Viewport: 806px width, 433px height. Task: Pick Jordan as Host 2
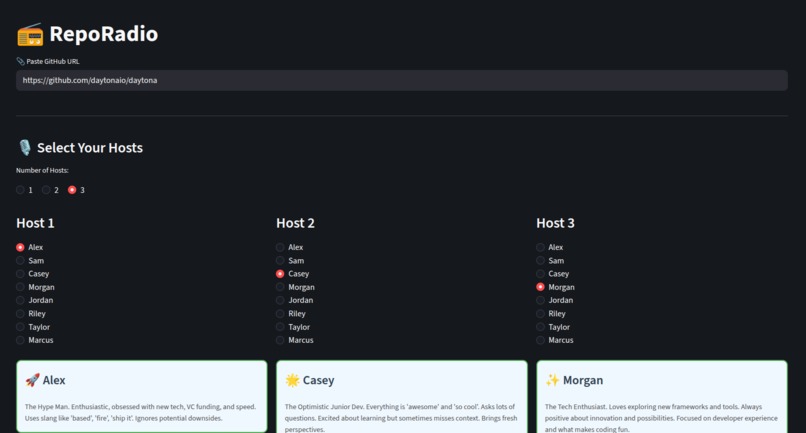pyautogui.click(x=295, y=300)
